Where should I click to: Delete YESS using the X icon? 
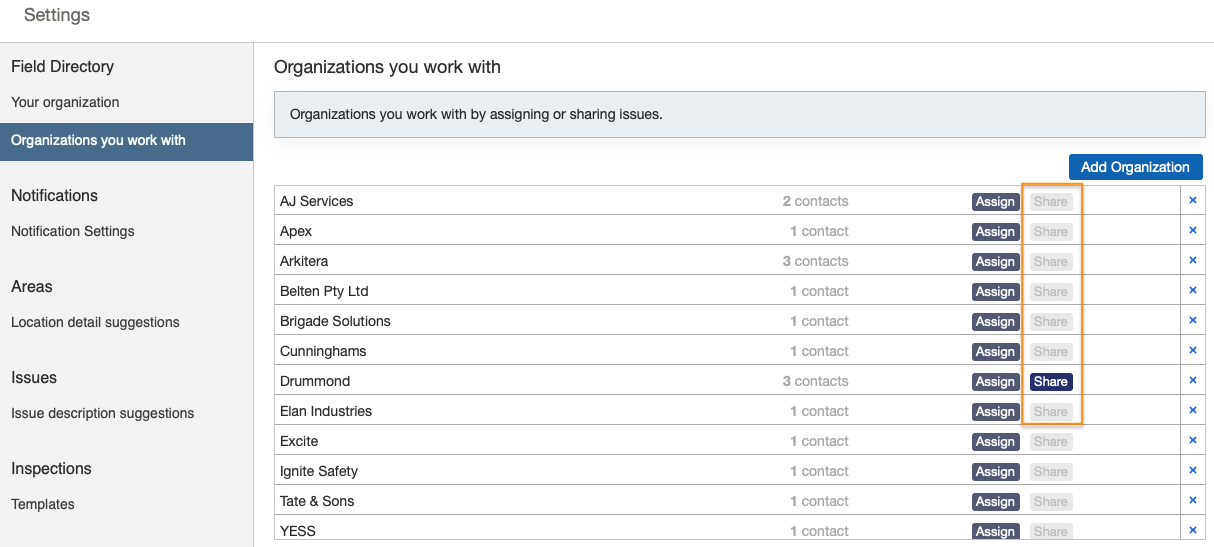click(x=1192, y=530)
